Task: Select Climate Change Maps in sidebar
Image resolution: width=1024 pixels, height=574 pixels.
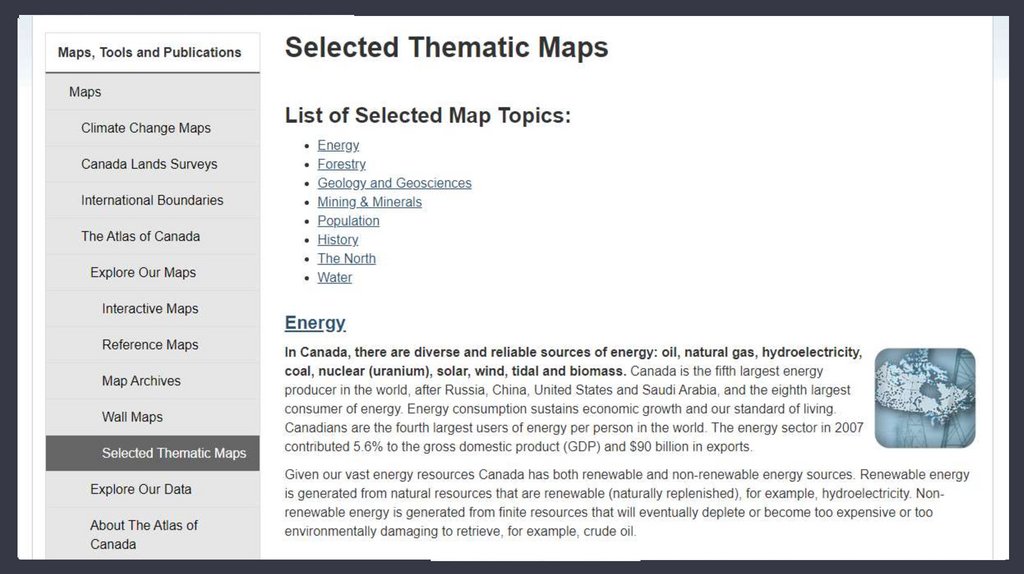Action: click(146, 128)
